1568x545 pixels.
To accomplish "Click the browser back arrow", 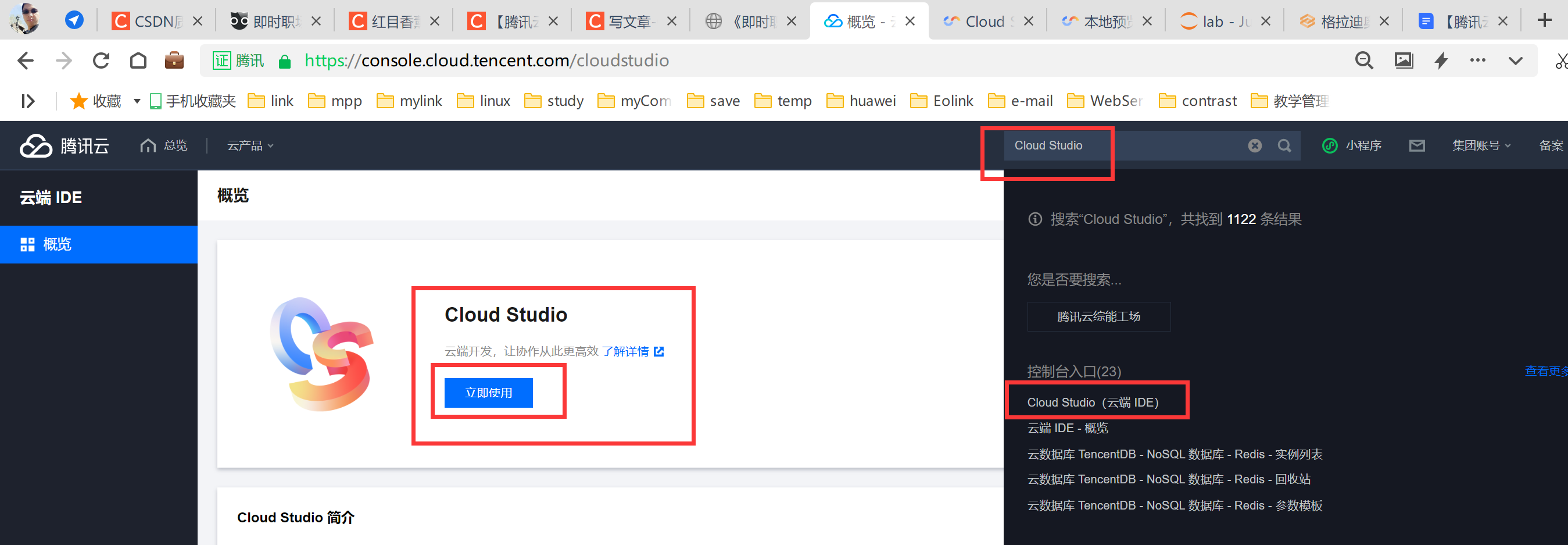I will point(26,60).
